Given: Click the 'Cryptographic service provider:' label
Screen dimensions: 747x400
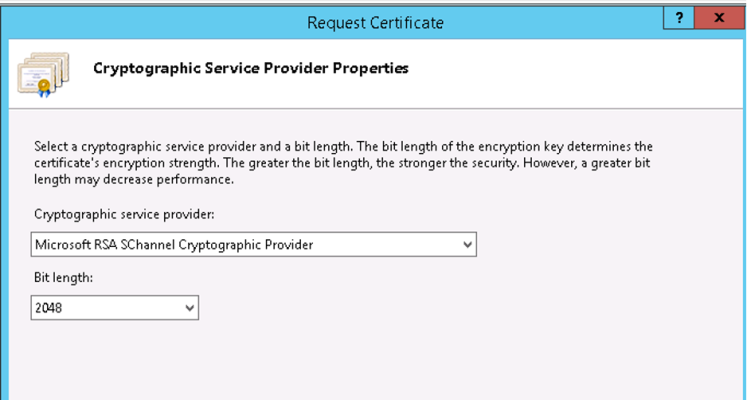Looking at the screenshot, I should (124, 215).
